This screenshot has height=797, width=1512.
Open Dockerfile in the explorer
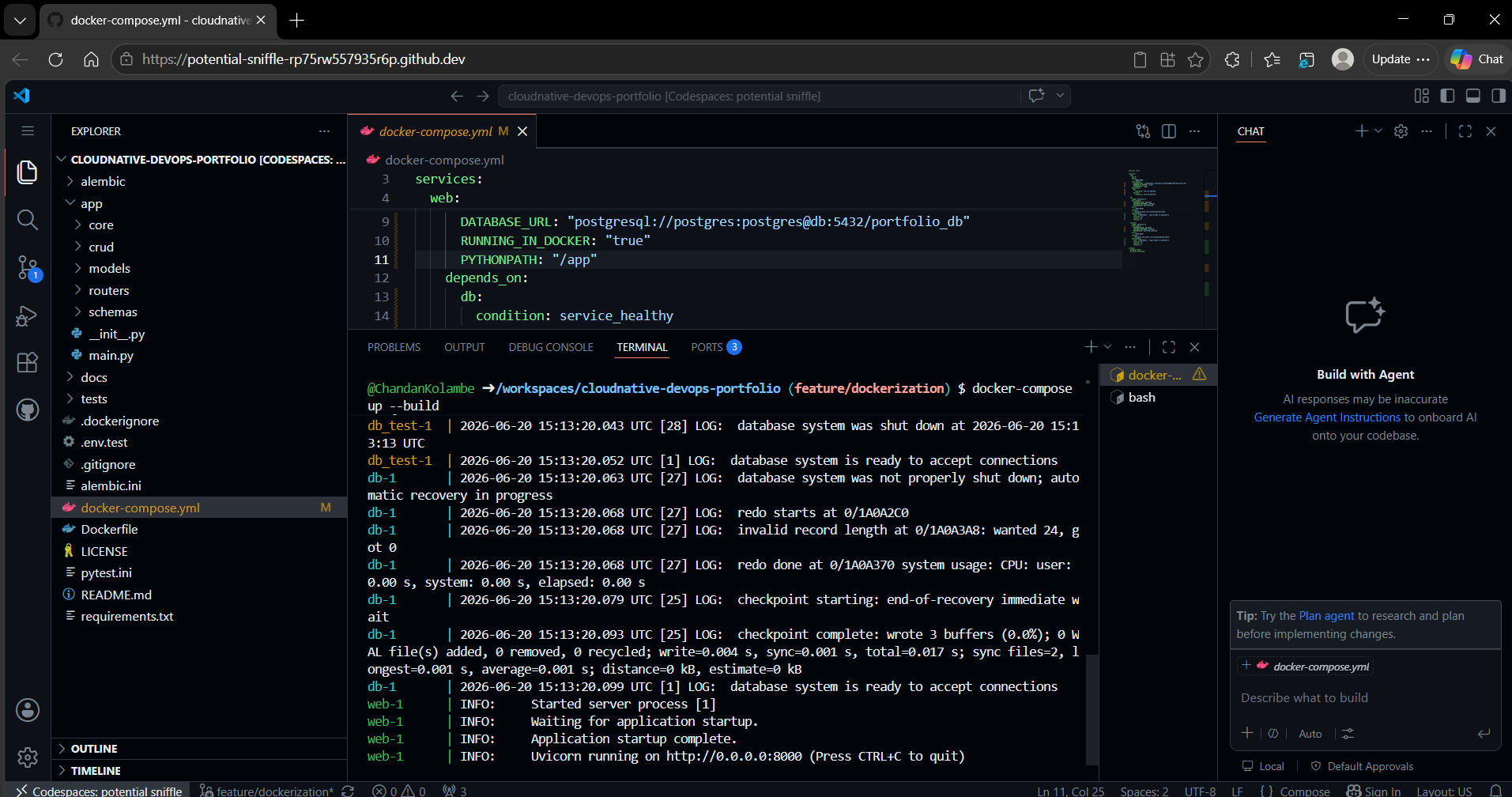coord(199,530)
